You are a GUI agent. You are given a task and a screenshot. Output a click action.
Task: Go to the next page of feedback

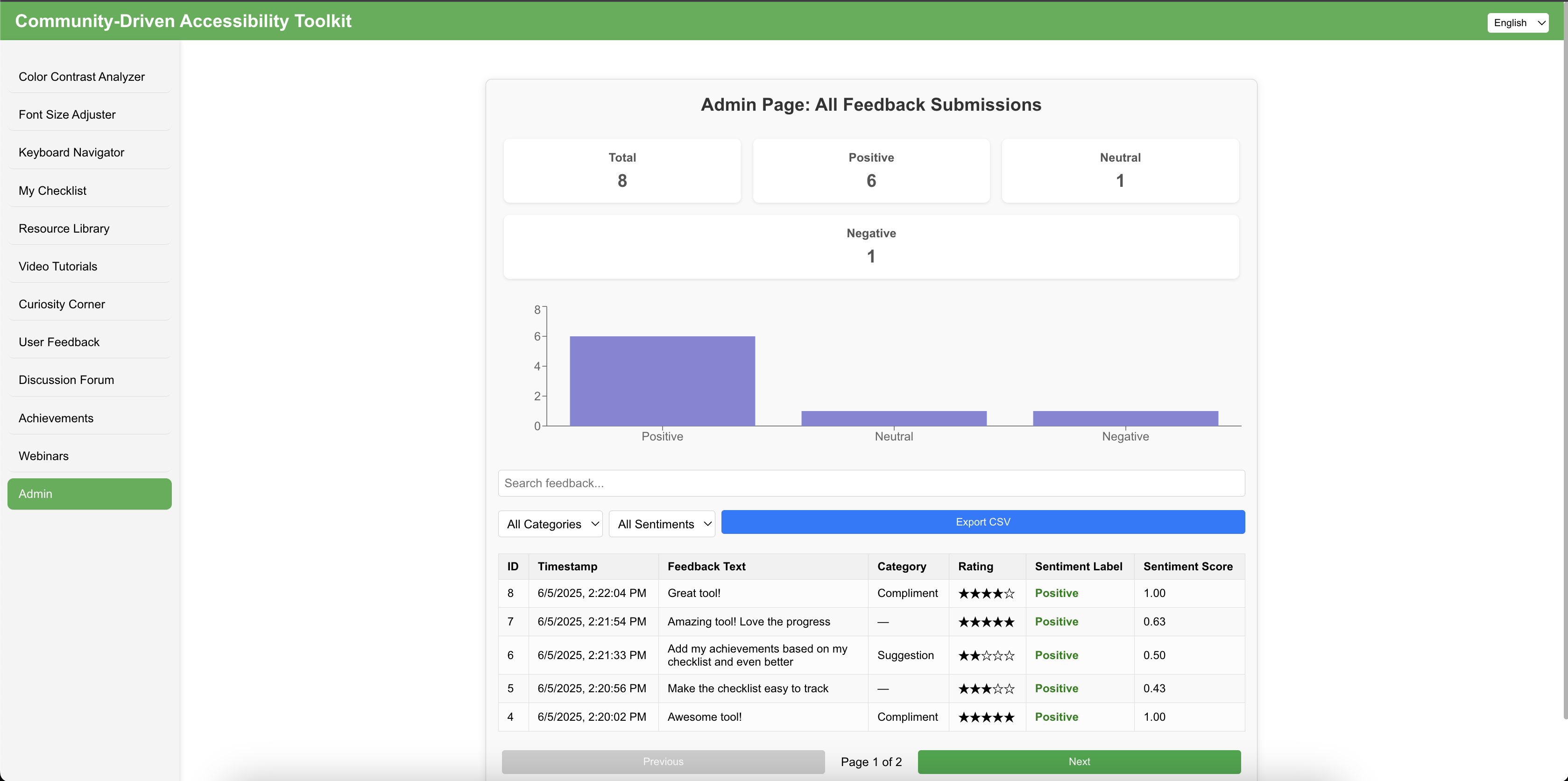click(x=1079, y=761)
